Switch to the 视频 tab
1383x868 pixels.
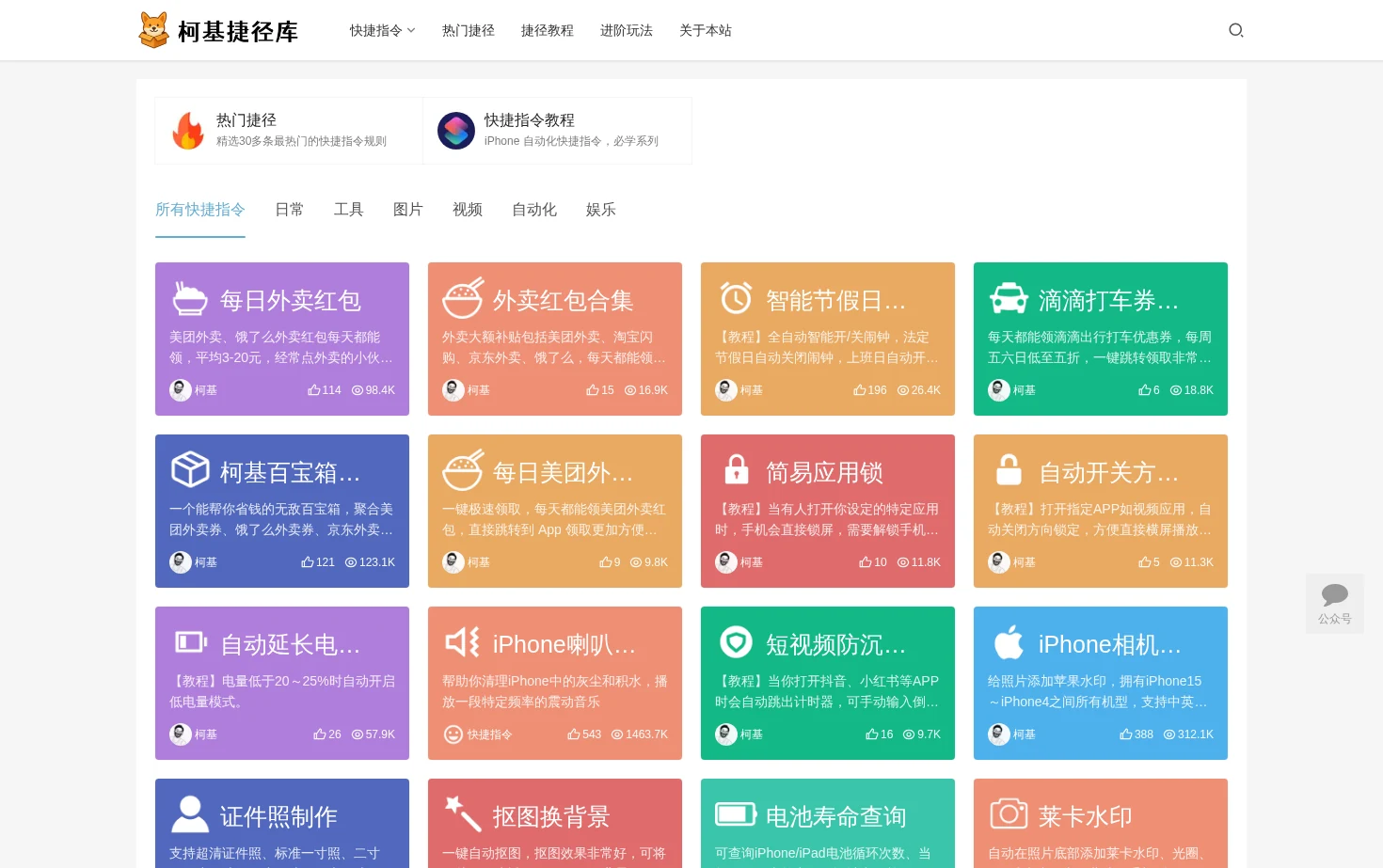click(468, 210)
